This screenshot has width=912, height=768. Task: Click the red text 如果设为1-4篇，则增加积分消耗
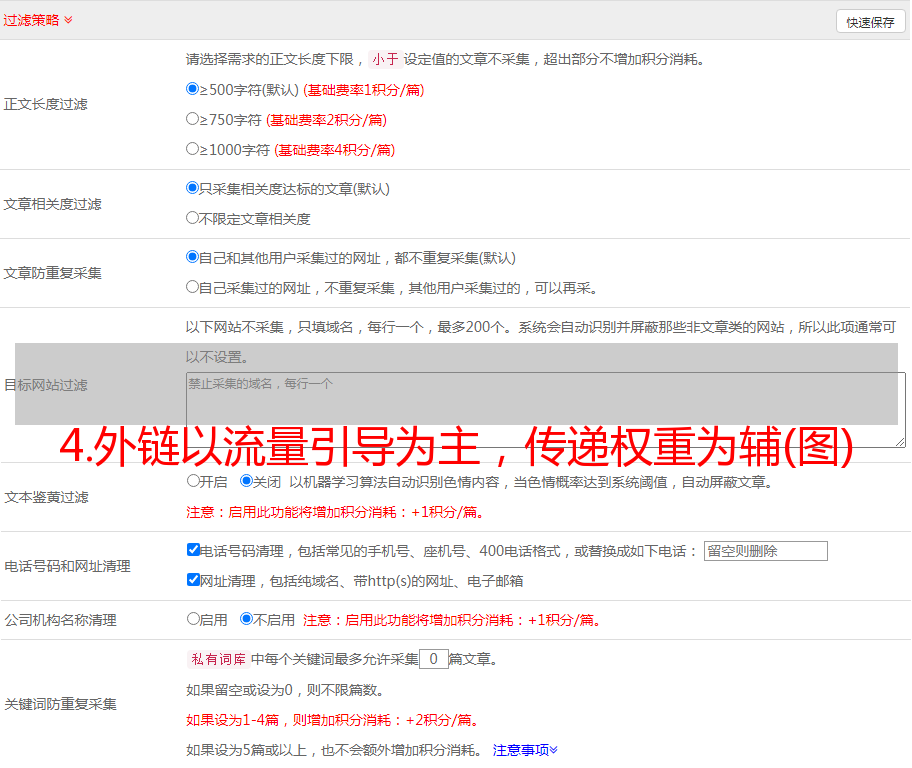click(x=333, y=720)
